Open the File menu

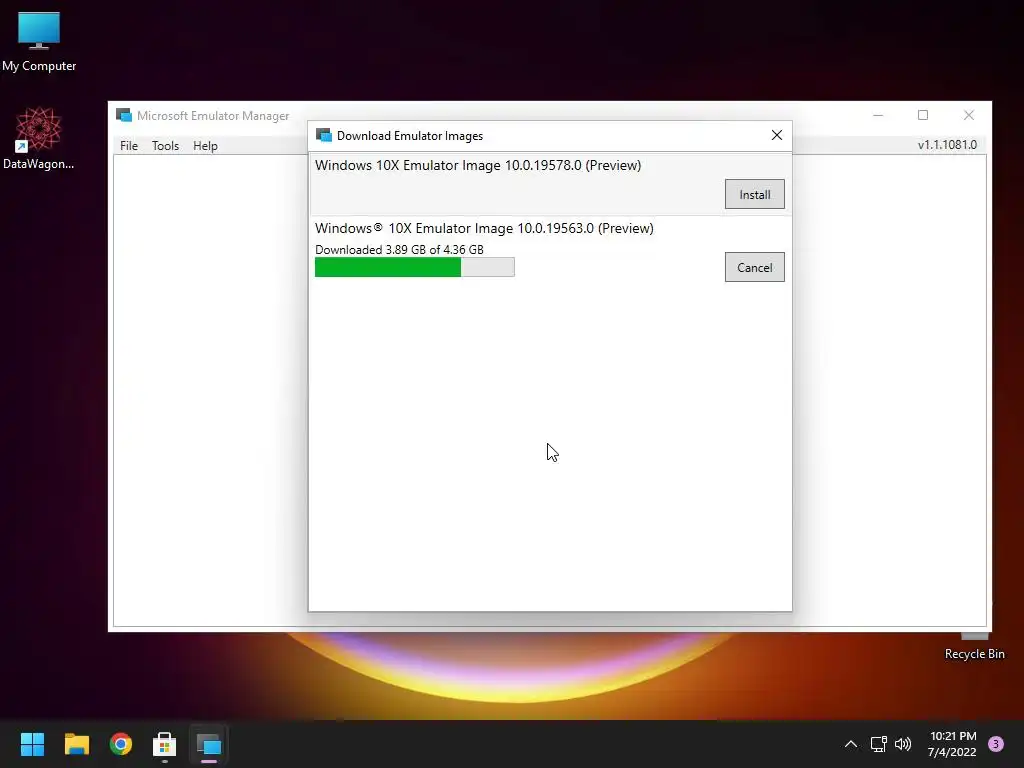[x=129, y=146]
